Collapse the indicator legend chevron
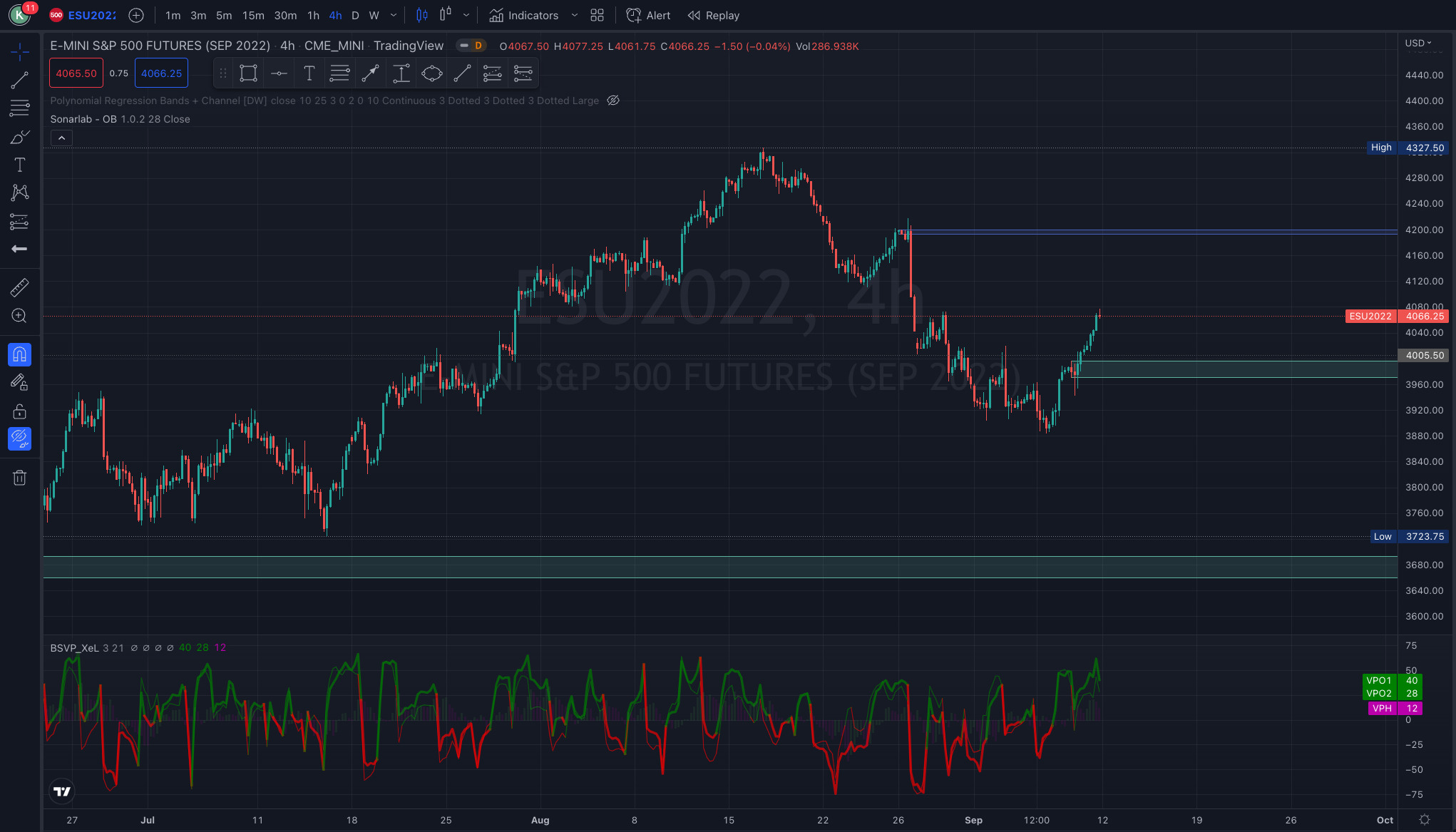1456x832 pixels. coord(61,138)
